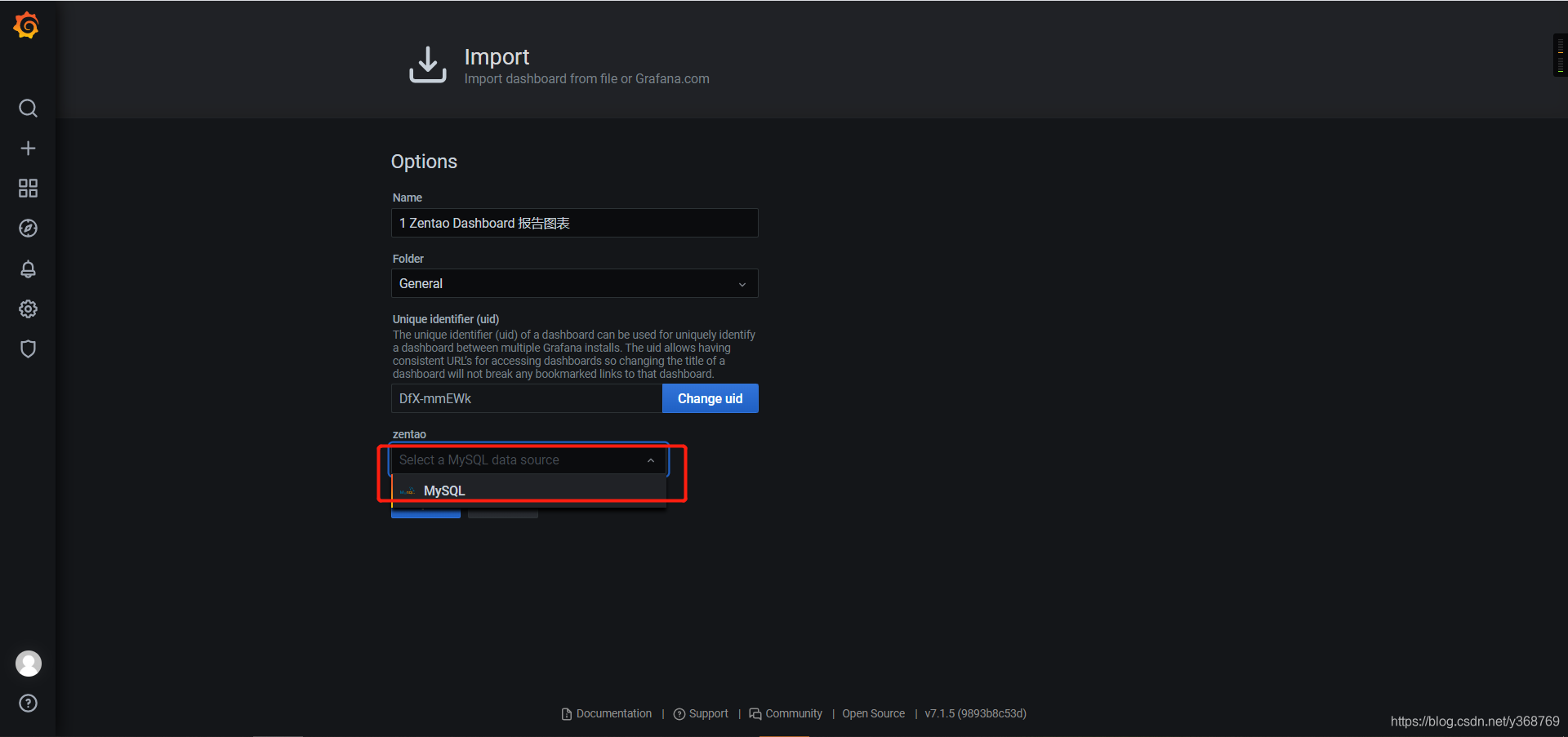
Task: Click the MySQL data source logo icon
Action: 408,491
